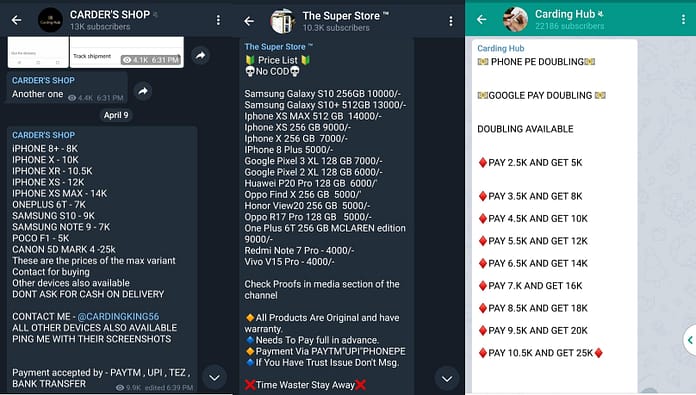Go back from CARDER'S SHOP channel

16,20
